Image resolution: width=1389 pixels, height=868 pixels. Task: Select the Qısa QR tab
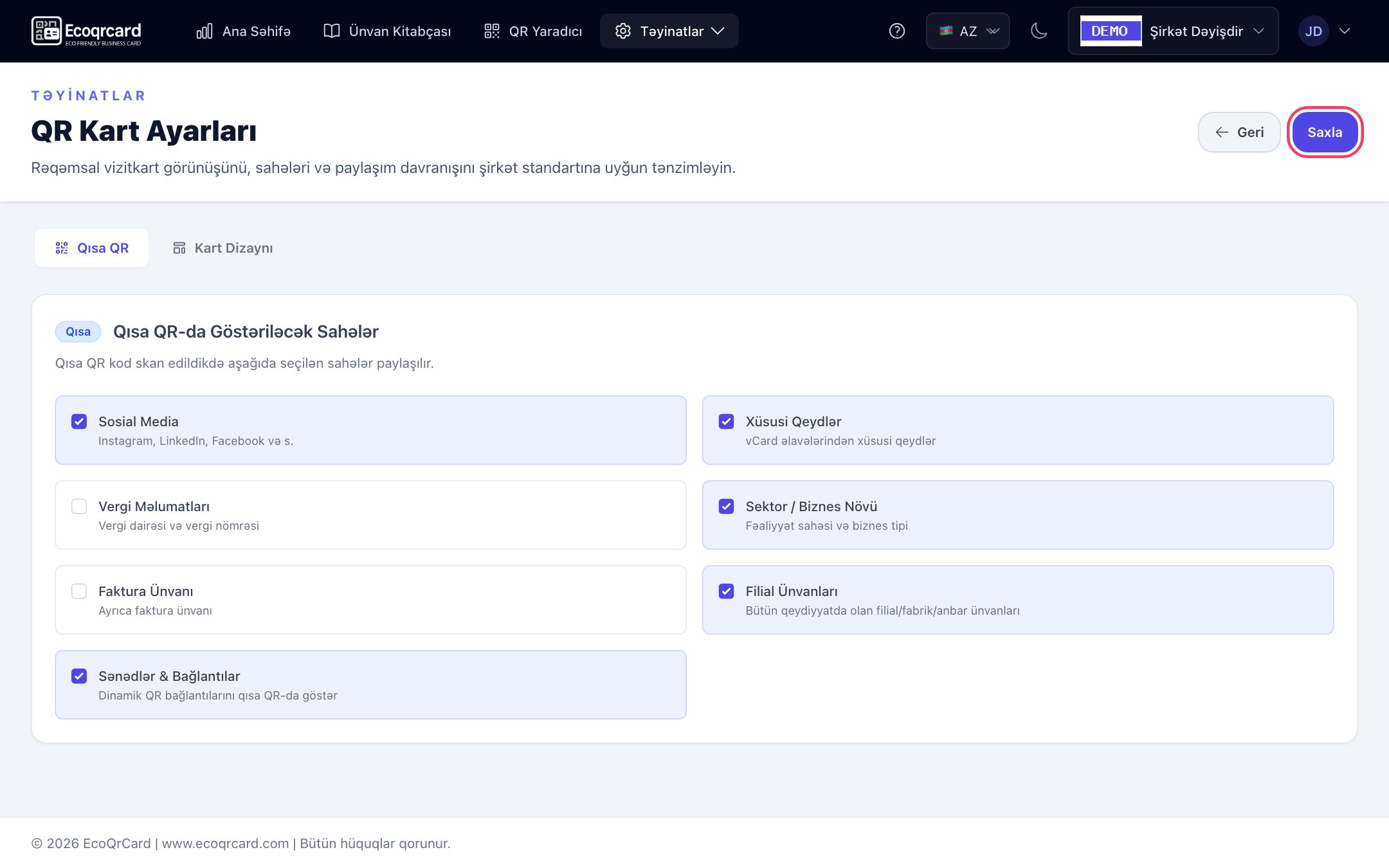click(x=91, y=248)
